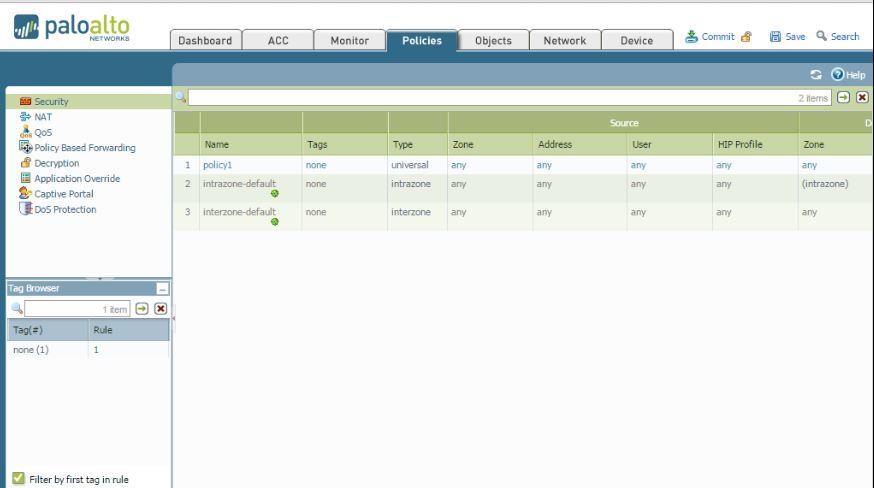Click the intrazone-default rule name

point(240,184)
